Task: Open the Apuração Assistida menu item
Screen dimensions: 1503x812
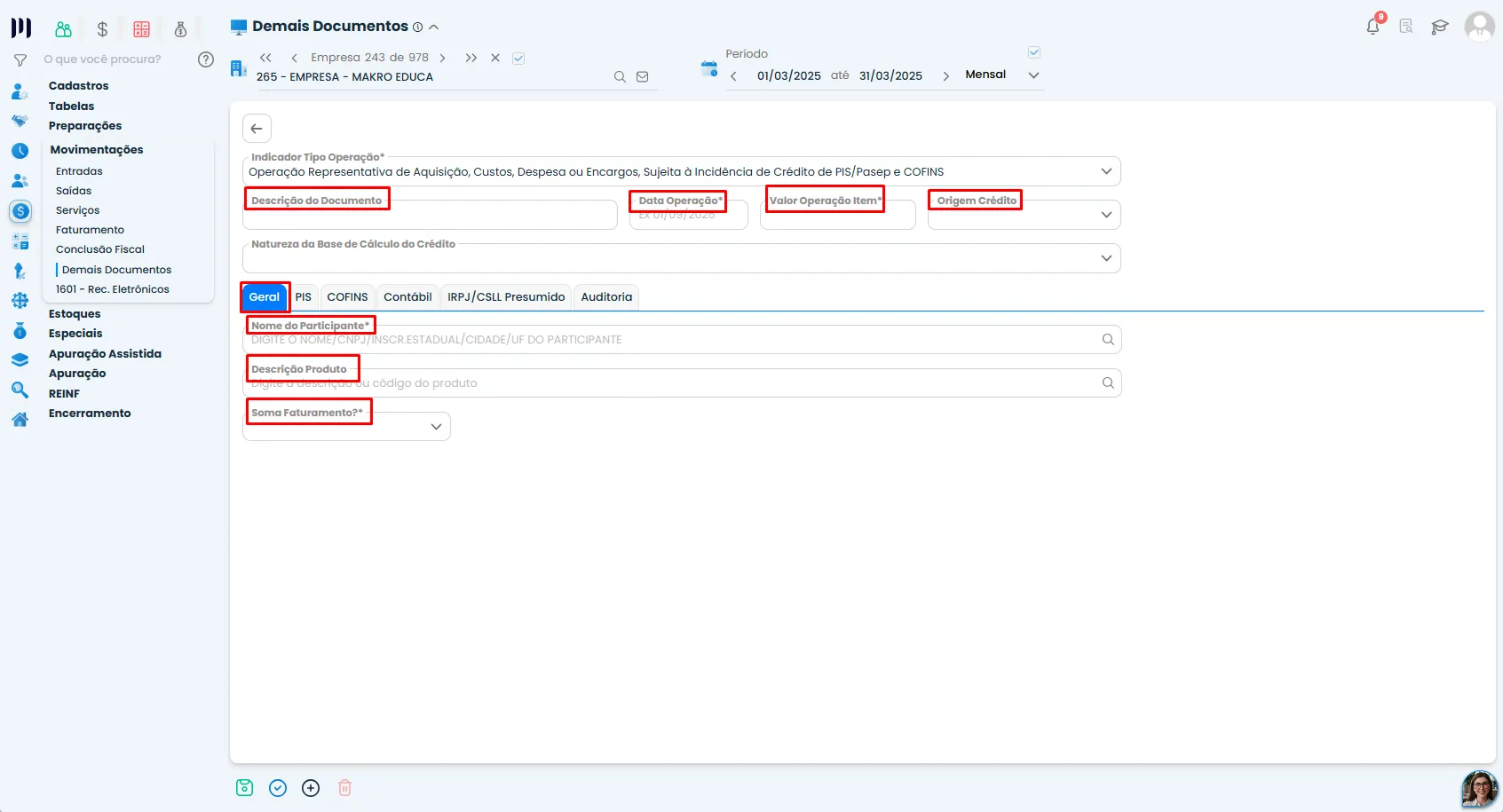Action: click(x=105, y=354)
